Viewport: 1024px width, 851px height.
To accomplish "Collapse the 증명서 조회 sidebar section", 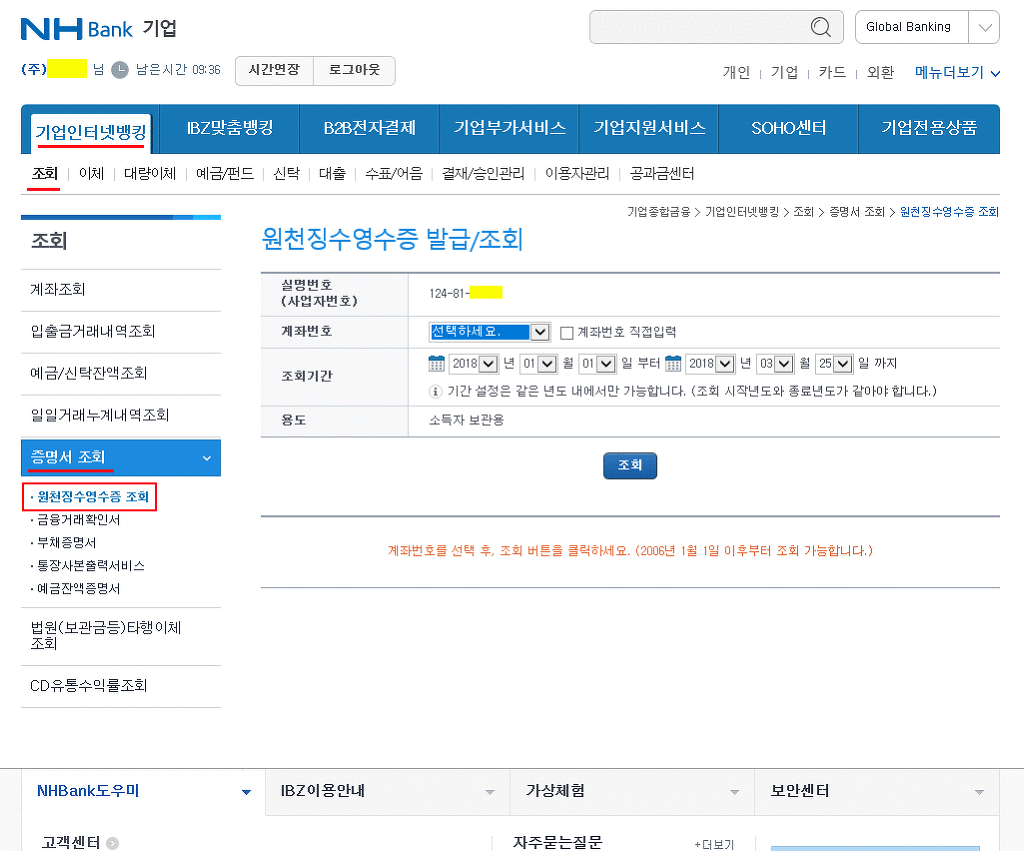I will (x=121, y=457).
